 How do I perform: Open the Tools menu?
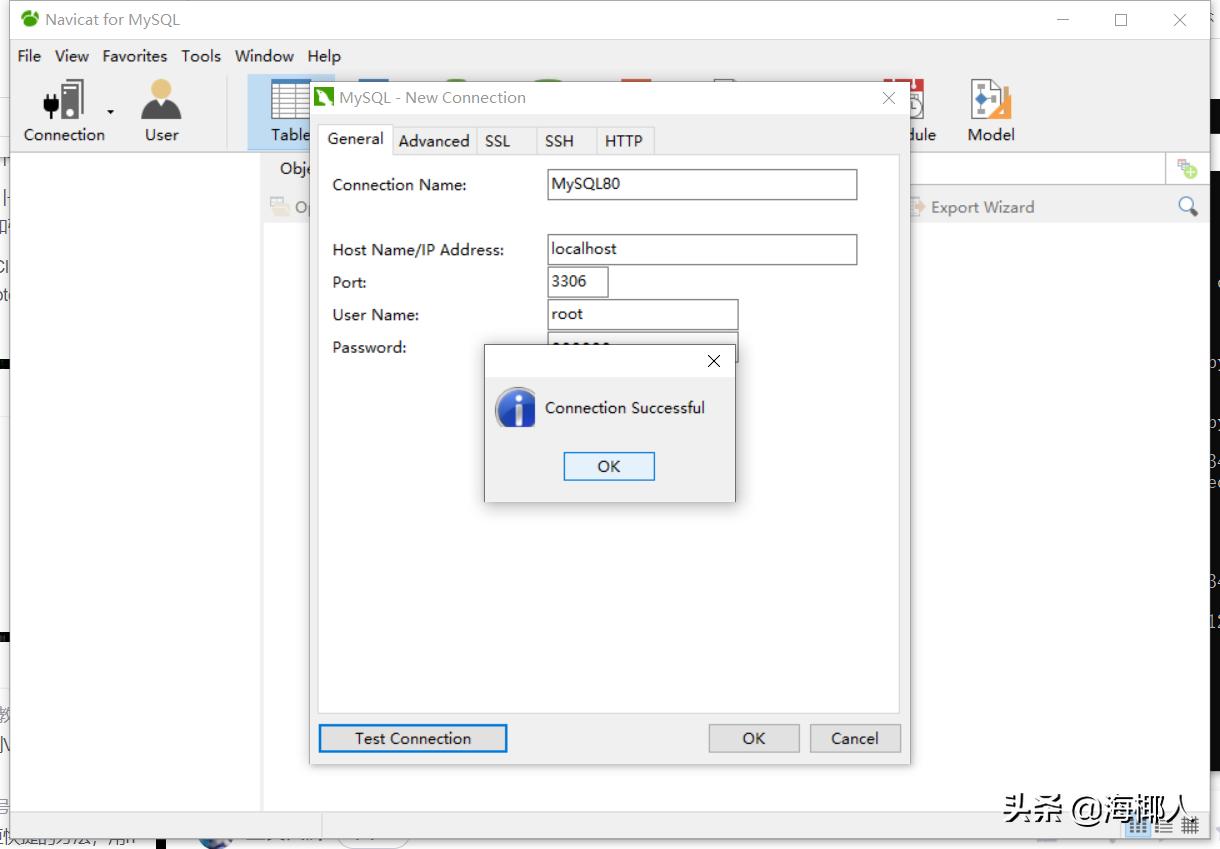coord(201,56)
